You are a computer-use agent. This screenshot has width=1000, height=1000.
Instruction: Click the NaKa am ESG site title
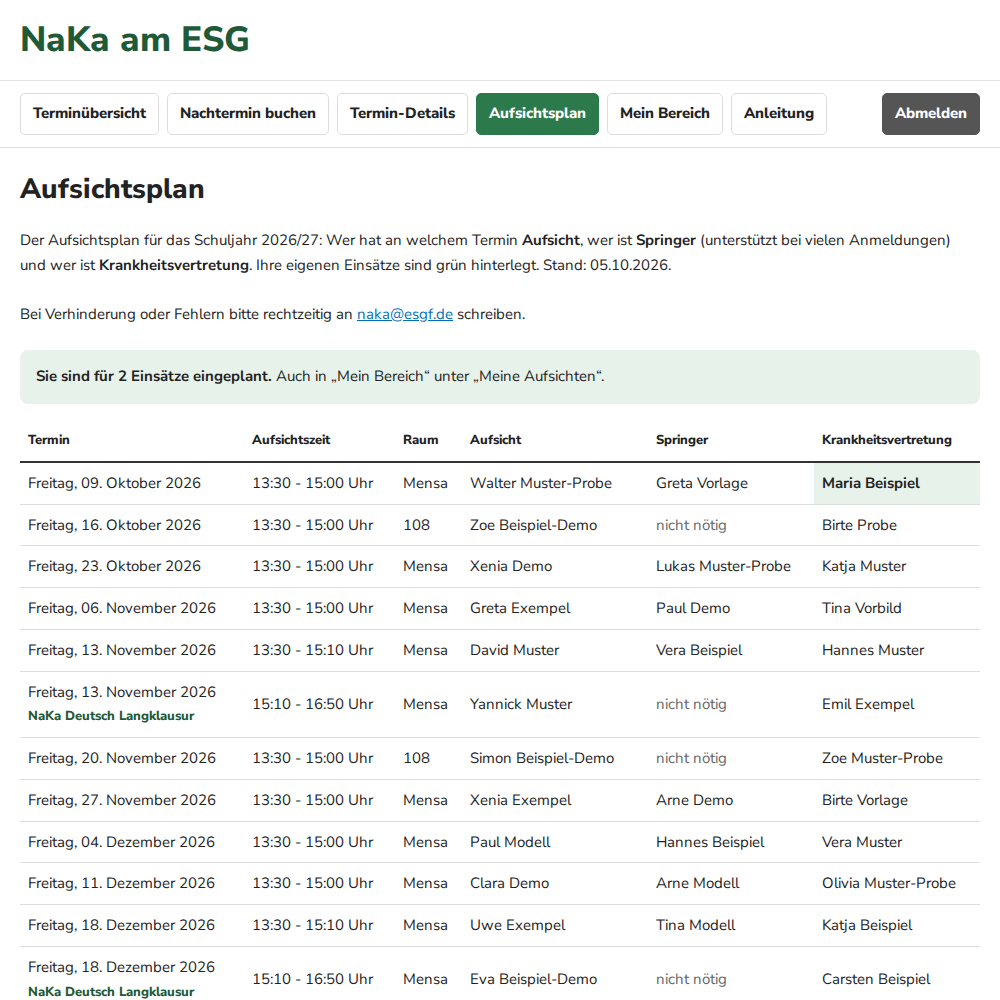coord(135,39)
